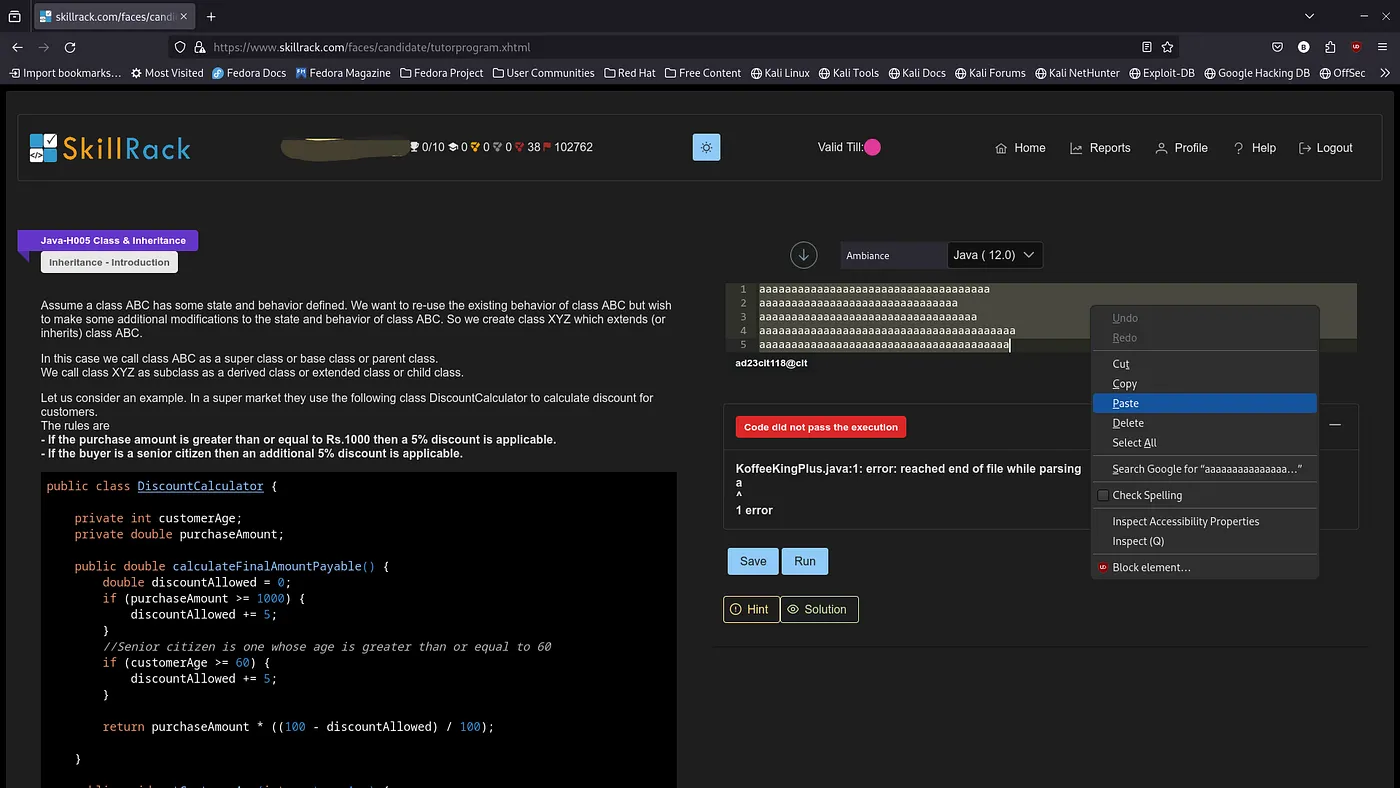Screen dimensions: 1400x788
Task: Toggle light theme with the sun button
Action: pos(706,147)
